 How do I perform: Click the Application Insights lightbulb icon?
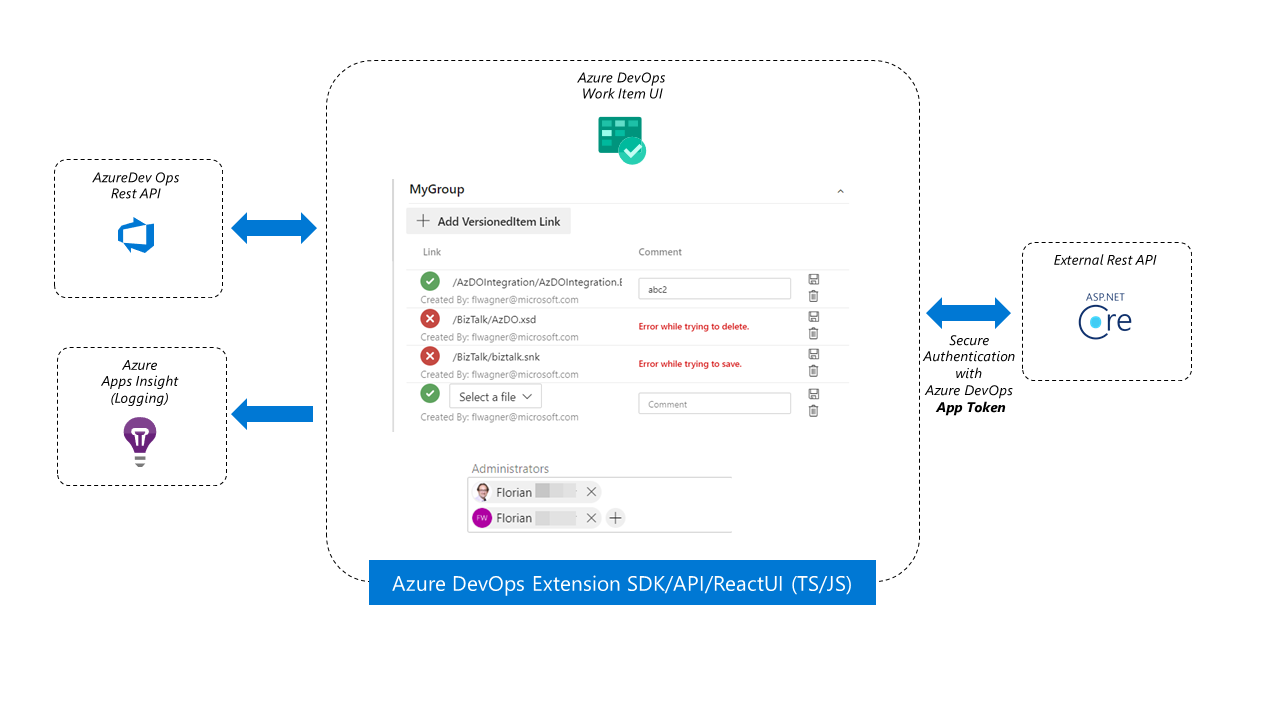tap(140, 442)
